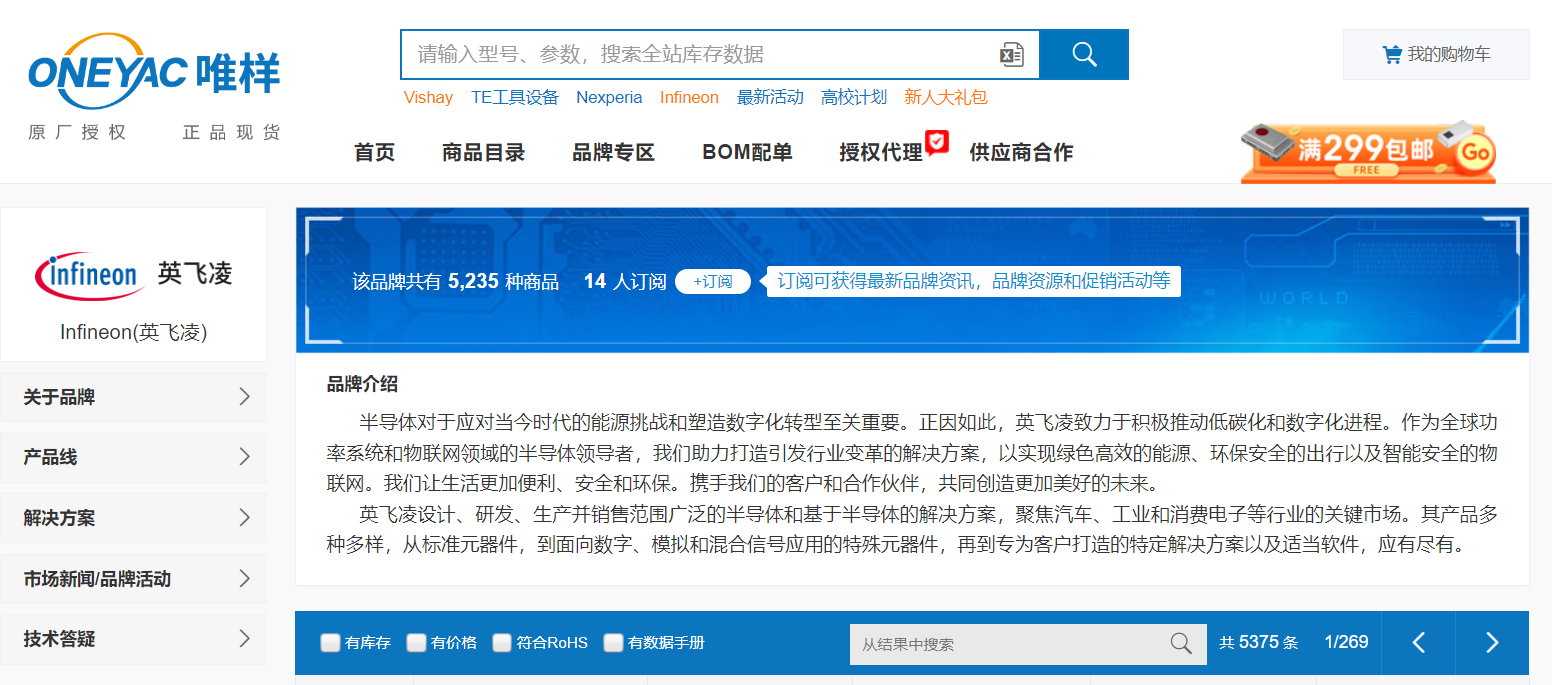
Task: Open the BOM配单 navigation item
Action: click(x=747, y=152)
